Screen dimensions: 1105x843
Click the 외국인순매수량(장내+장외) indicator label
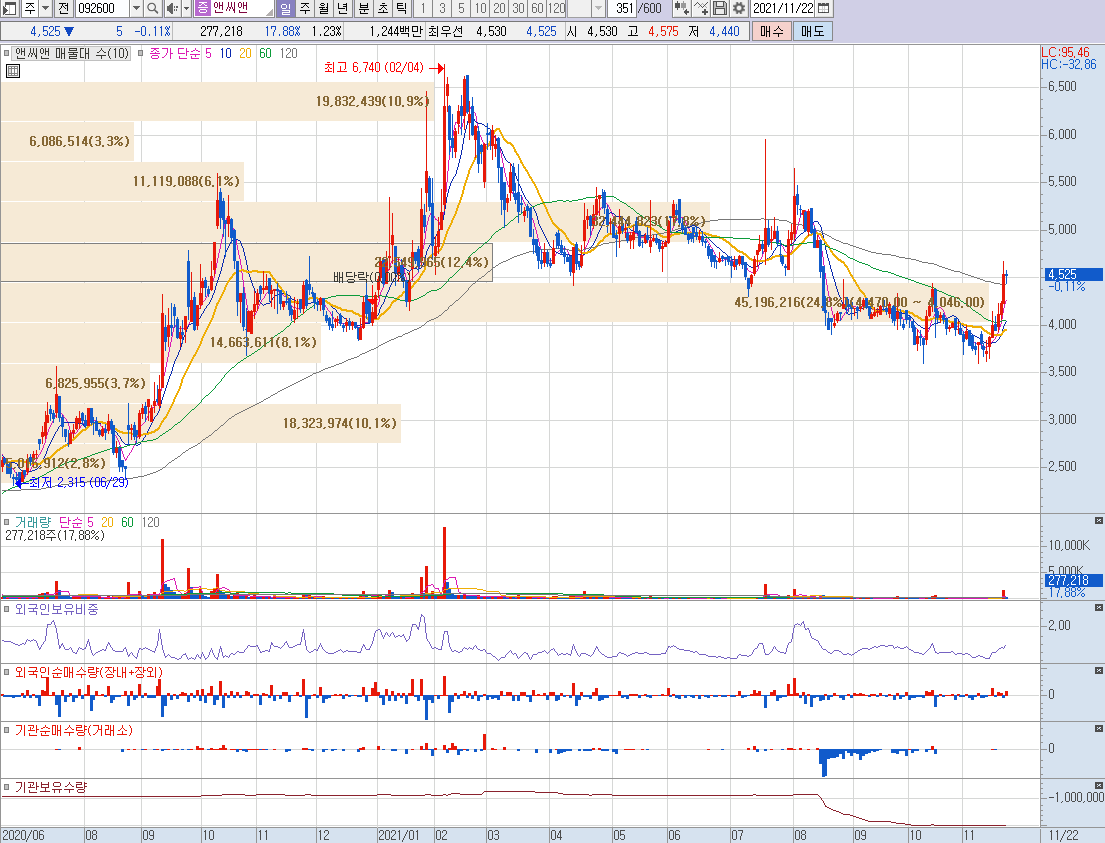coord(89,672)
